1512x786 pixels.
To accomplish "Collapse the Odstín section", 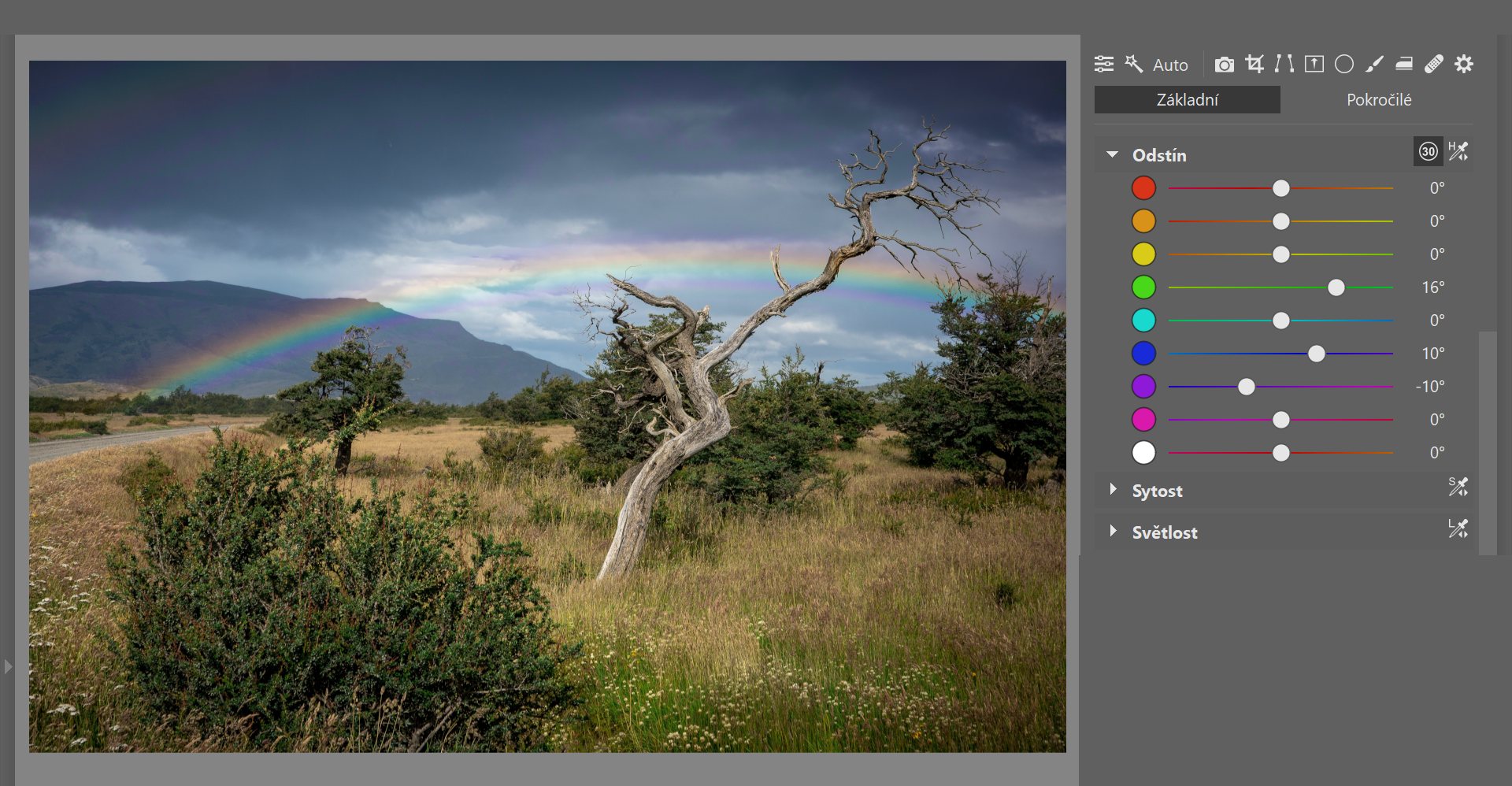I will coord(1112,154).
